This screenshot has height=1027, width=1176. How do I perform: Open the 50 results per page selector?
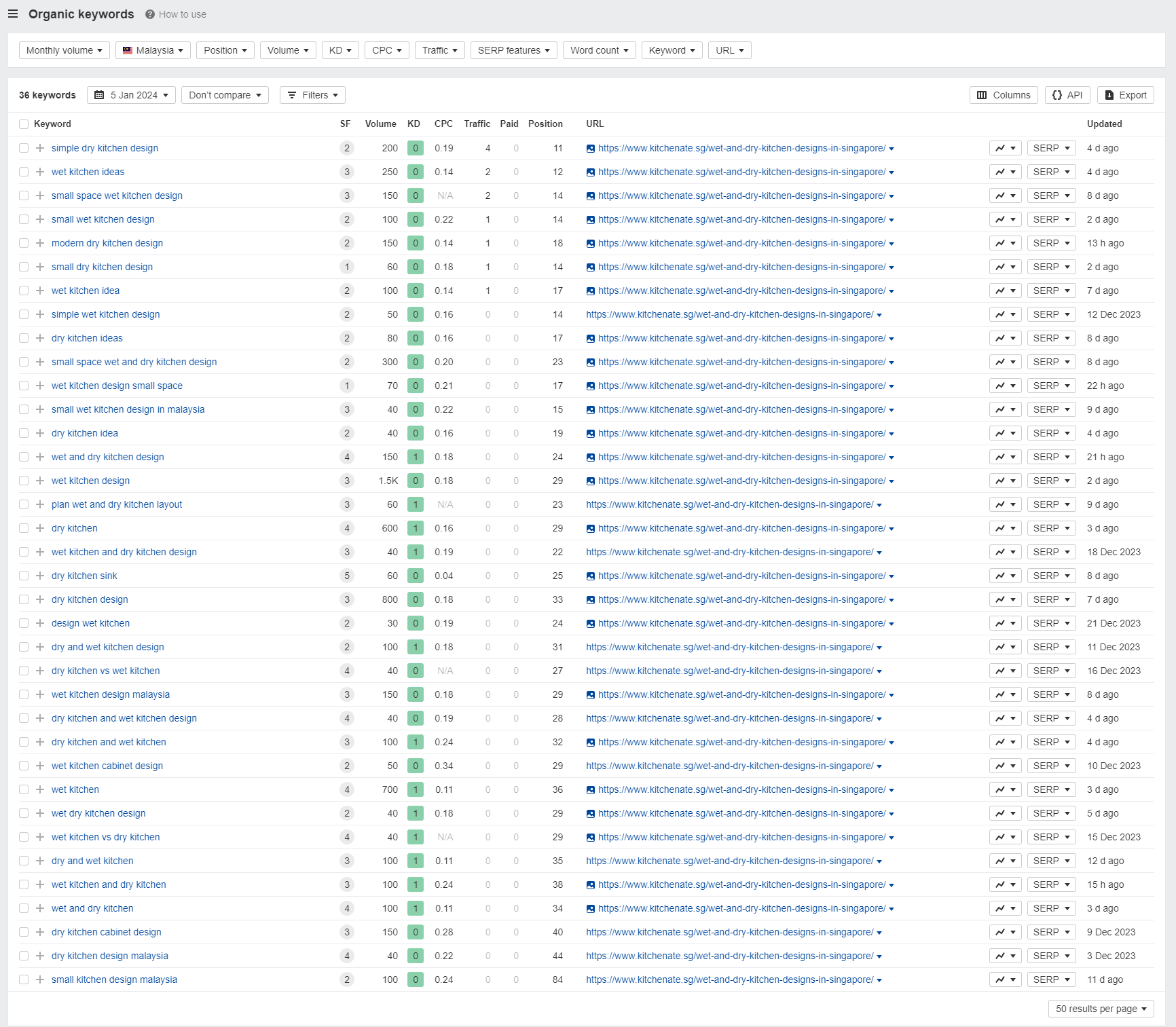1101,1009
